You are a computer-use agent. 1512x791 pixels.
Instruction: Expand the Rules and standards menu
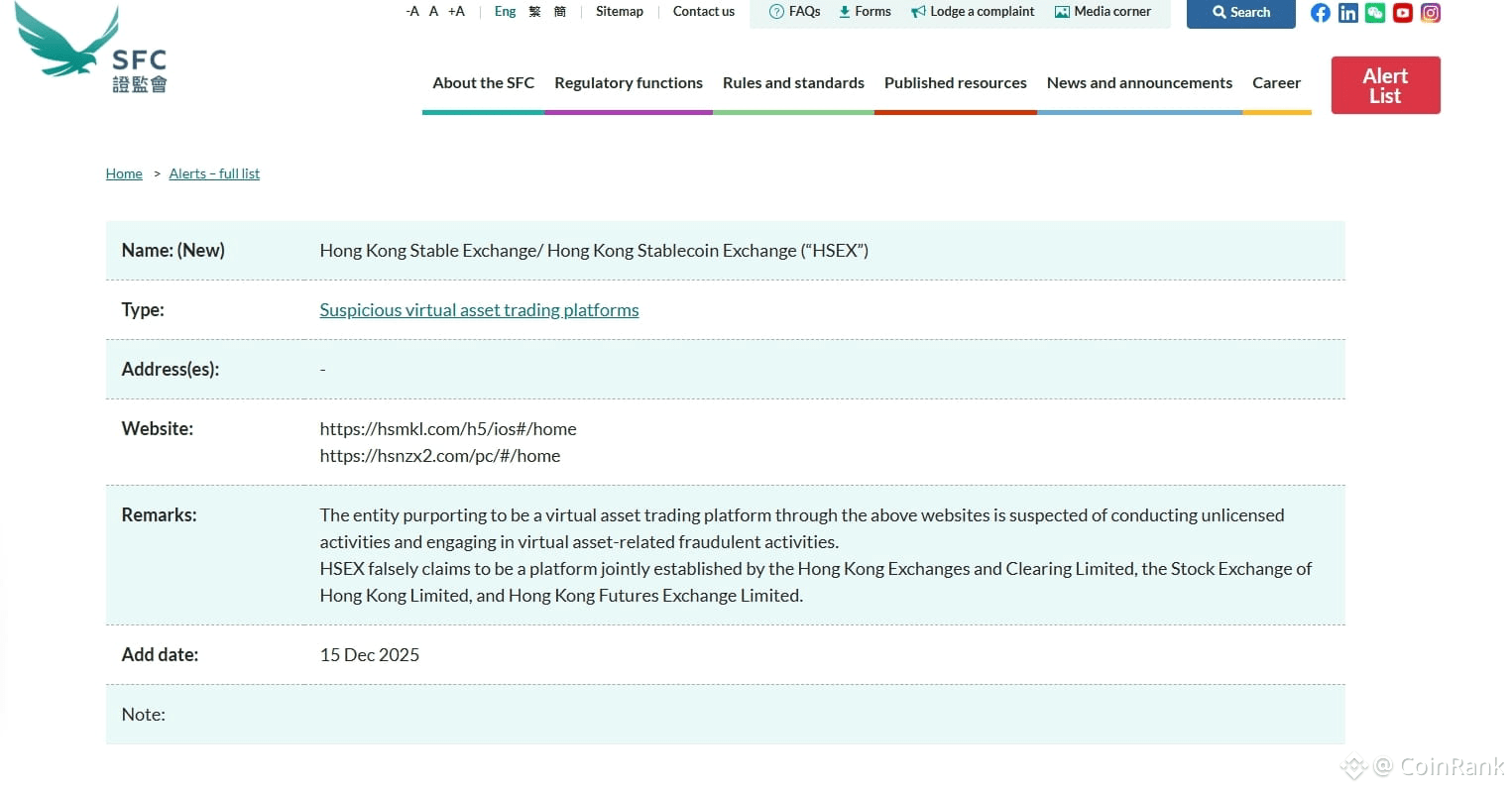click(x=793, y=83)
